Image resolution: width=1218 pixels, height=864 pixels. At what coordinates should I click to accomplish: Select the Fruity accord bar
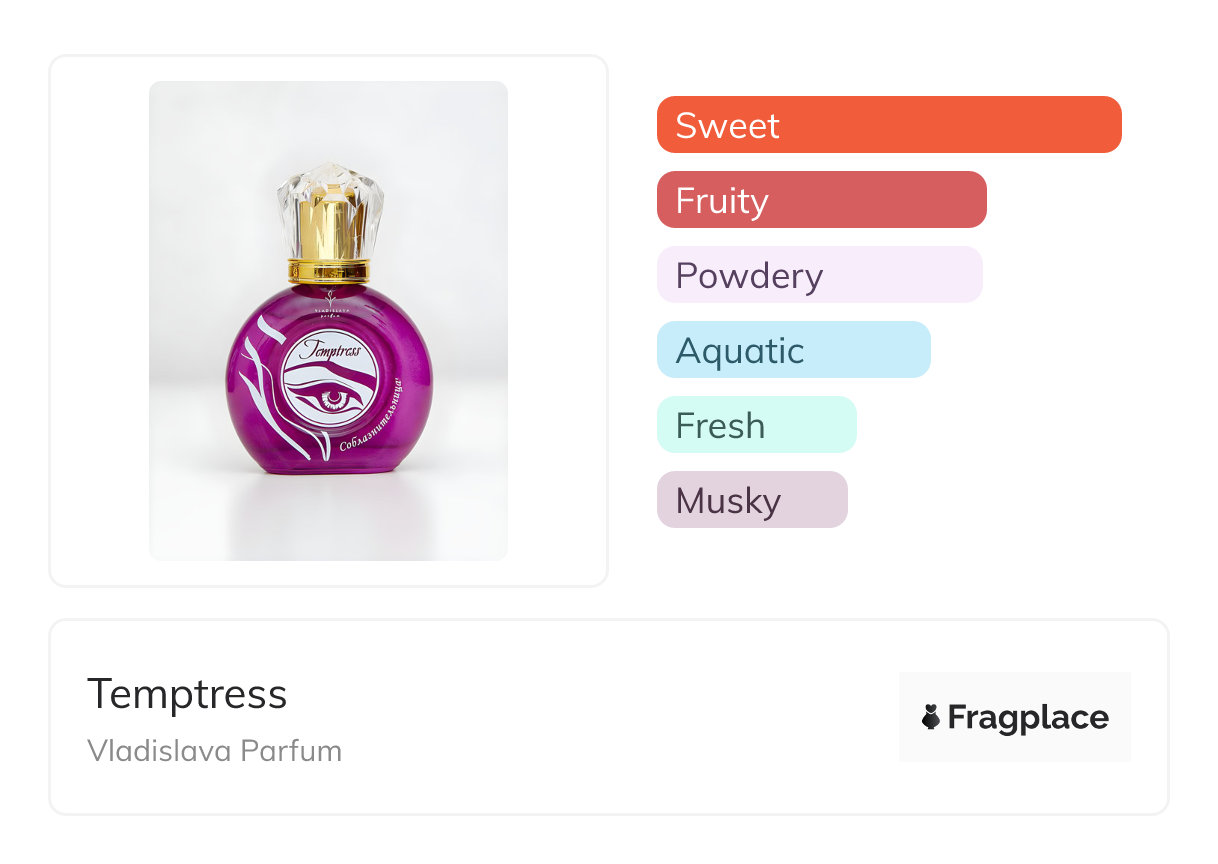pos(821,200)
